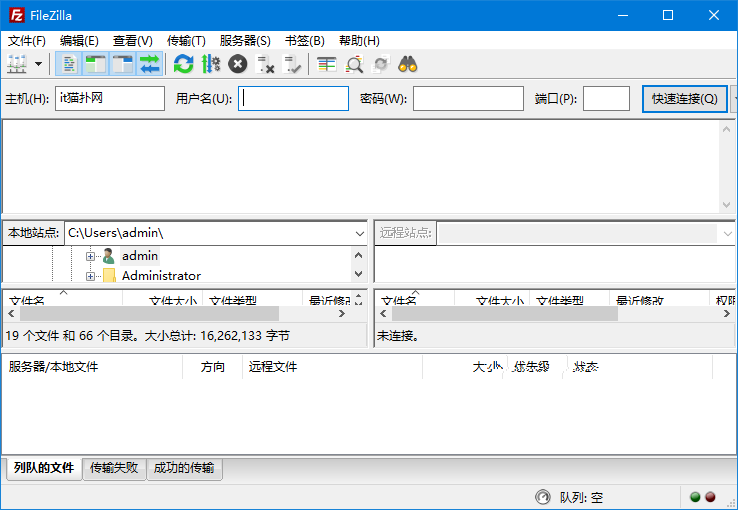The width and height of the screenshot is (738, 510).
Task: Click the 端口(P) port field
Action: pos(606,98)
